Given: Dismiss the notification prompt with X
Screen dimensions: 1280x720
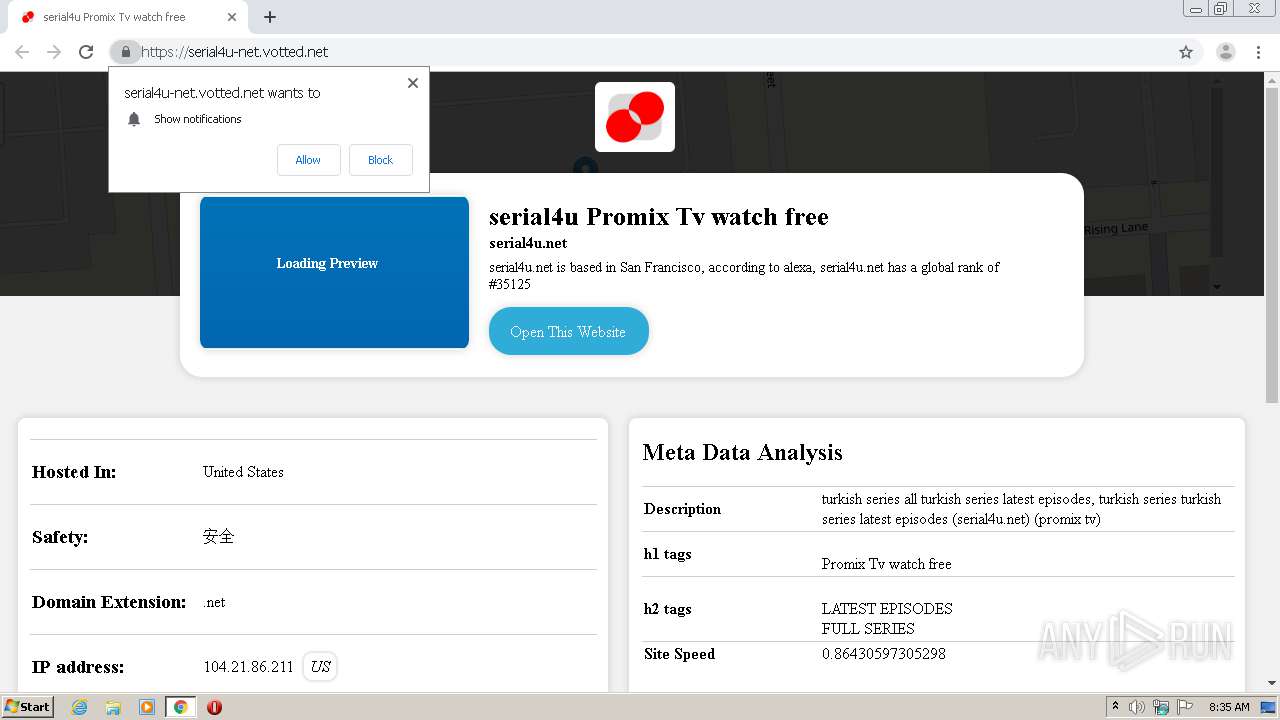Looking at the screenshot, I should pyautogui.click(x=413, y=83).
